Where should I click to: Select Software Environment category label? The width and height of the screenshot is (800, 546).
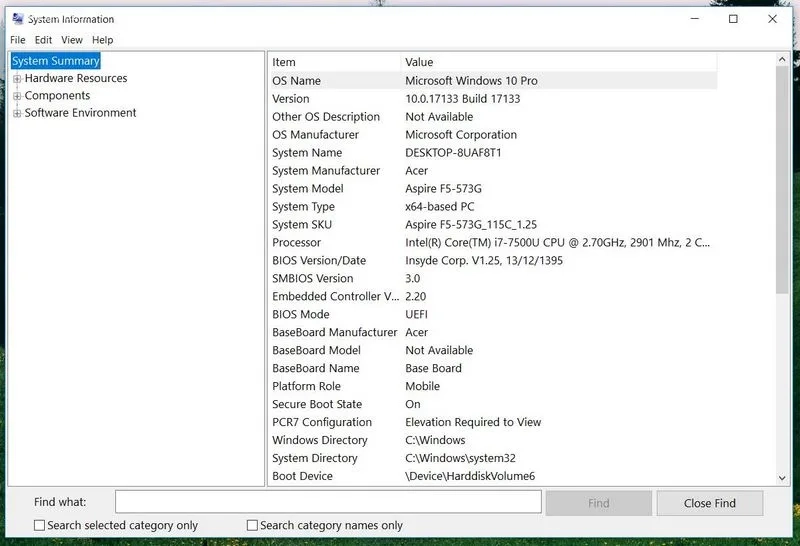click(x=80, y=113)
